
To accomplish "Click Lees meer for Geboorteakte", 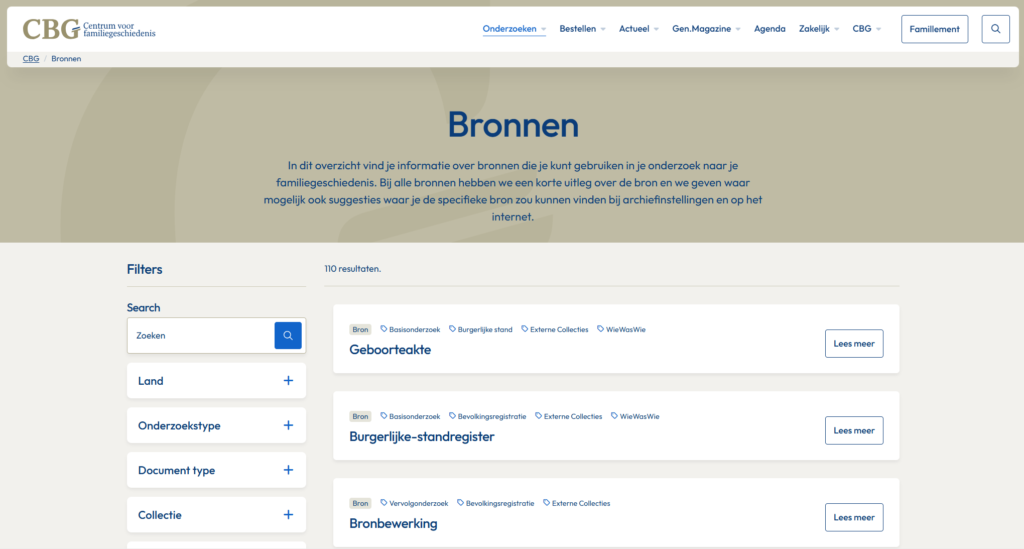I will [x=854, y=343].
